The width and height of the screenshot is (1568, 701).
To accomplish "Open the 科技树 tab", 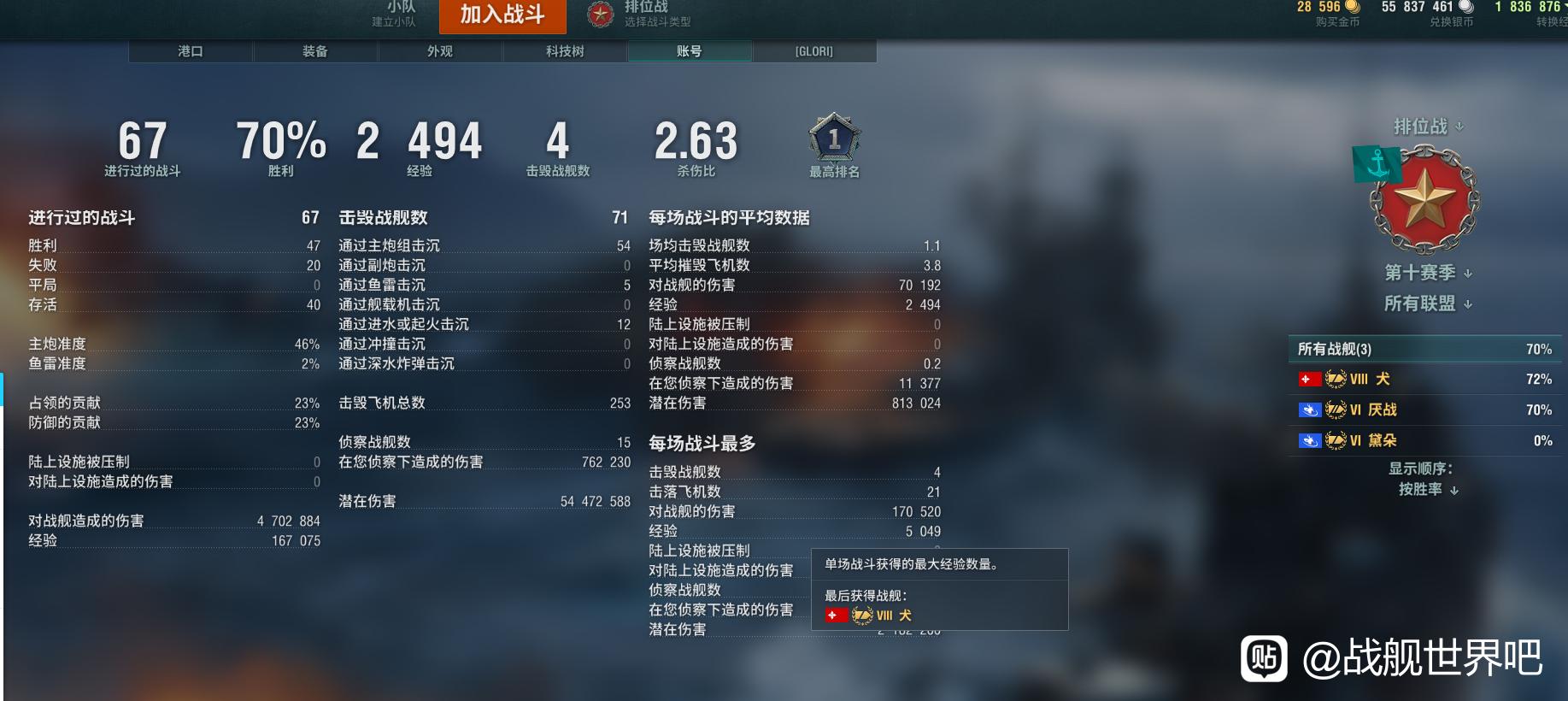I will pyautogui.click(x=565, y=51).
